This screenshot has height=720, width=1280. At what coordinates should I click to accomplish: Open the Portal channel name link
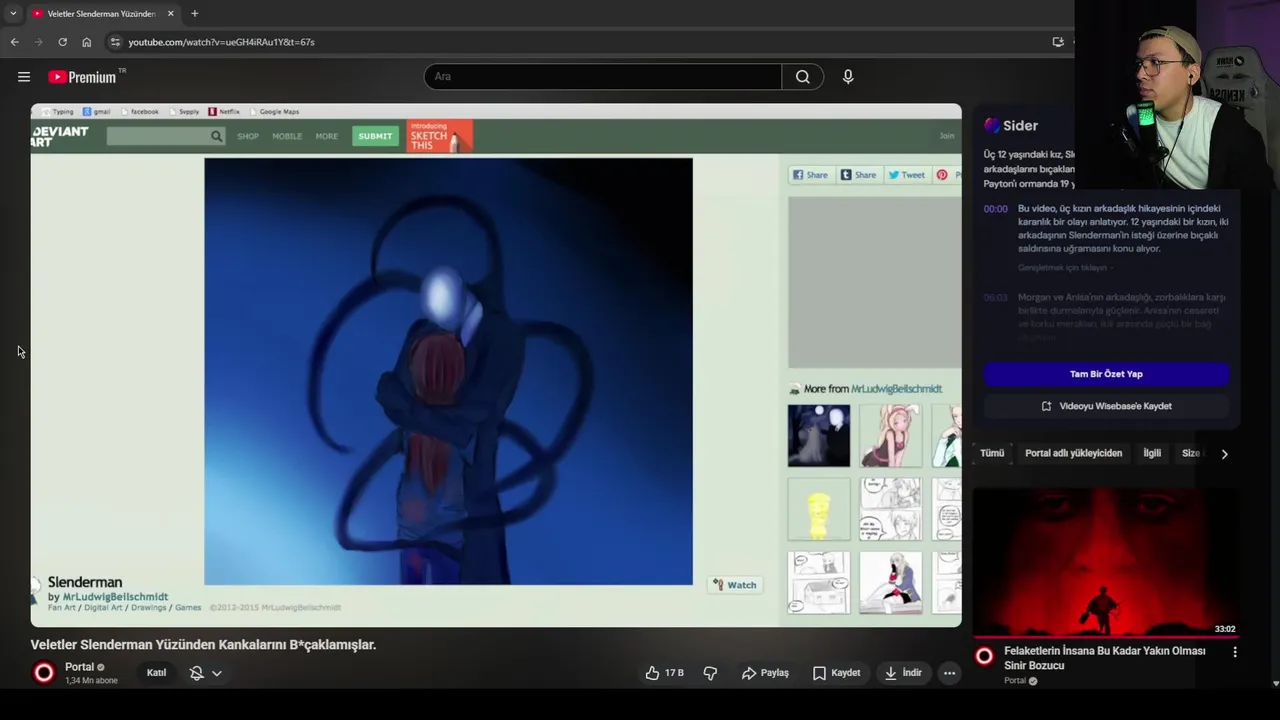79,667
